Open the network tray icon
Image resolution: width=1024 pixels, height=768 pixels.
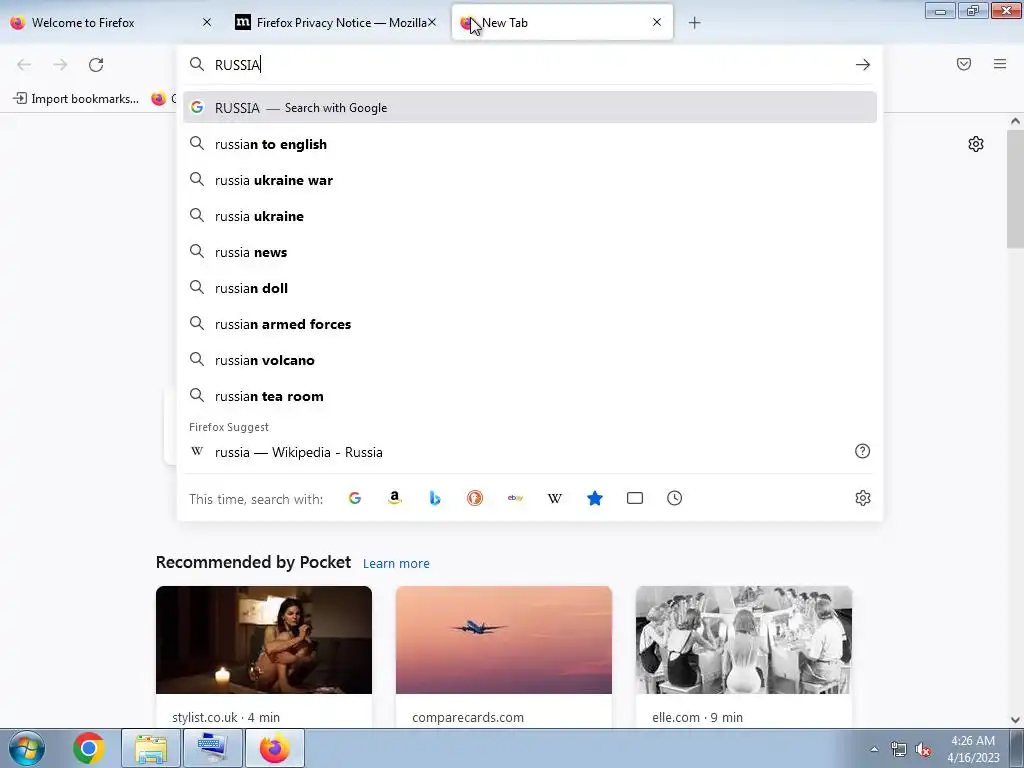pyautogui.click(x=899, y=750)
